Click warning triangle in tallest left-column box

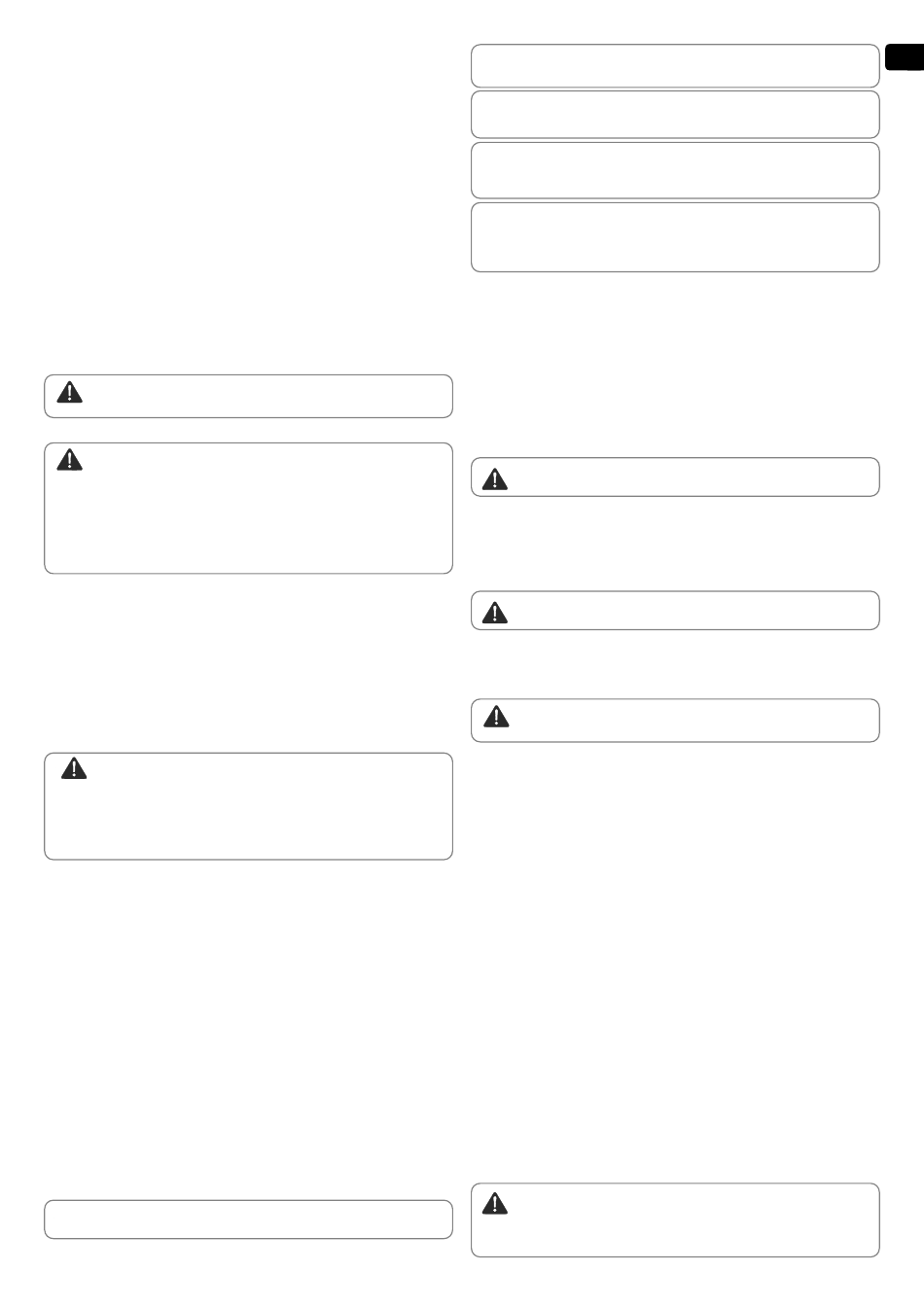coord(70,459)
